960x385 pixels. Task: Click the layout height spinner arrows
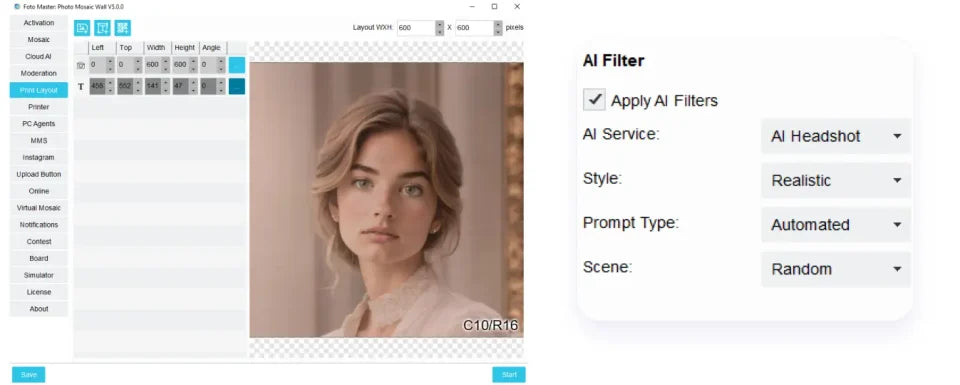498,28
